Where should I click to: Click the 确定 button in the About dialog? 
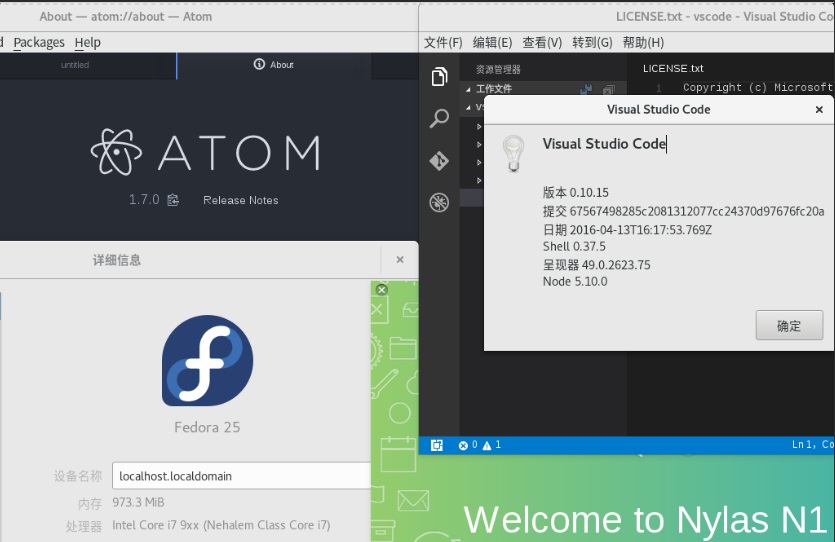(789, 325)
